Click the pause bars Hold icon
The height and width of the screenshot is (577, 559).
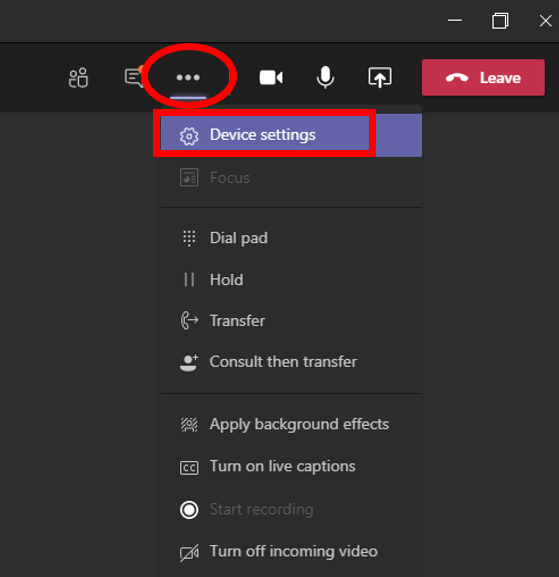189,280
